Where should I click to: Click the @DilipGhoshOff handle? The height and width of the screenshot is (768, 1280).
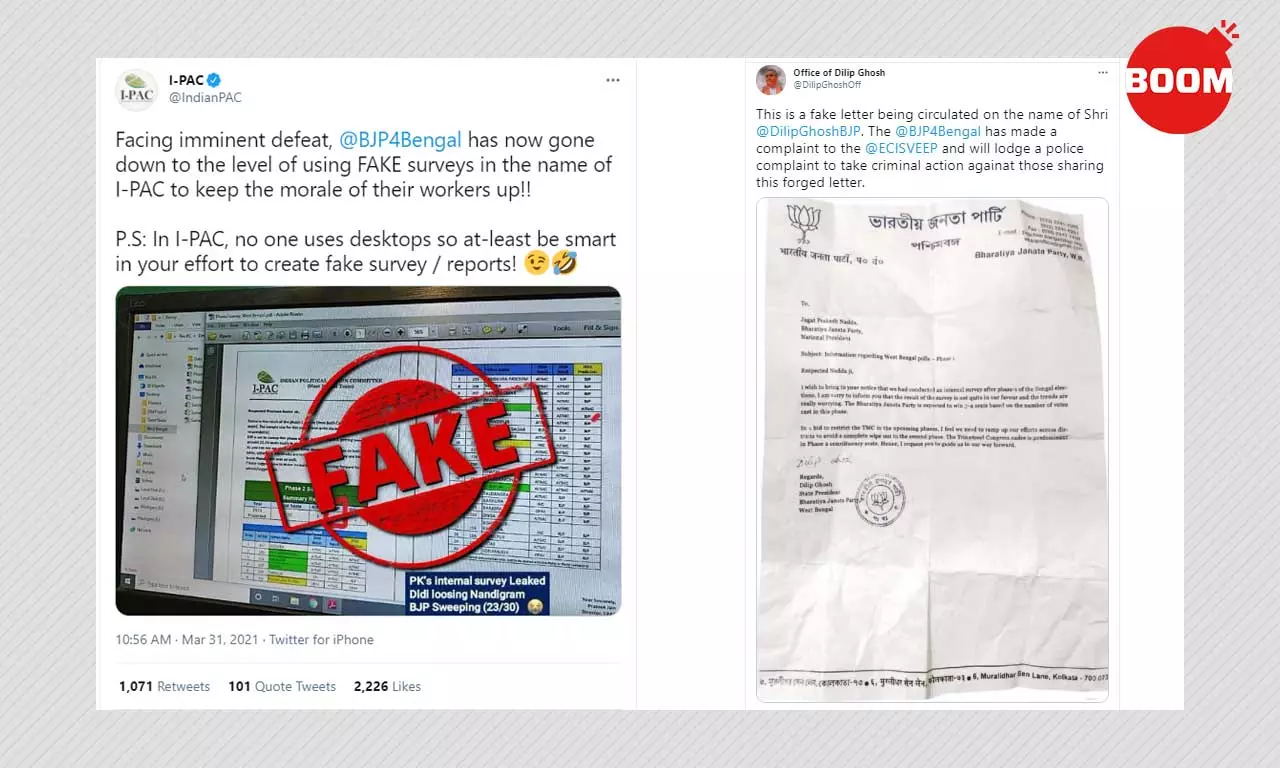(825, 85)
